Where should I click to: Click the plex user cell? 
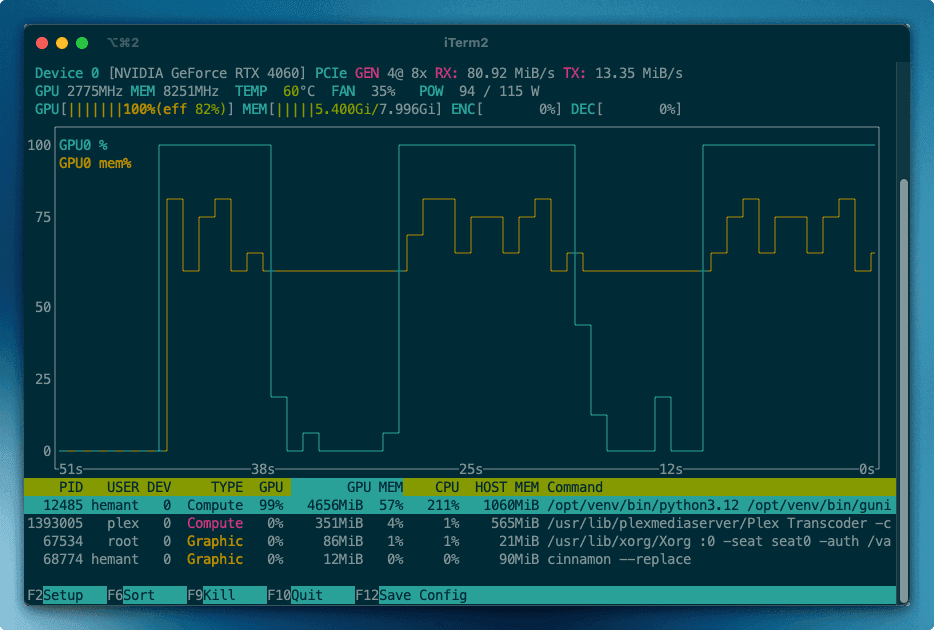[123, 523]
